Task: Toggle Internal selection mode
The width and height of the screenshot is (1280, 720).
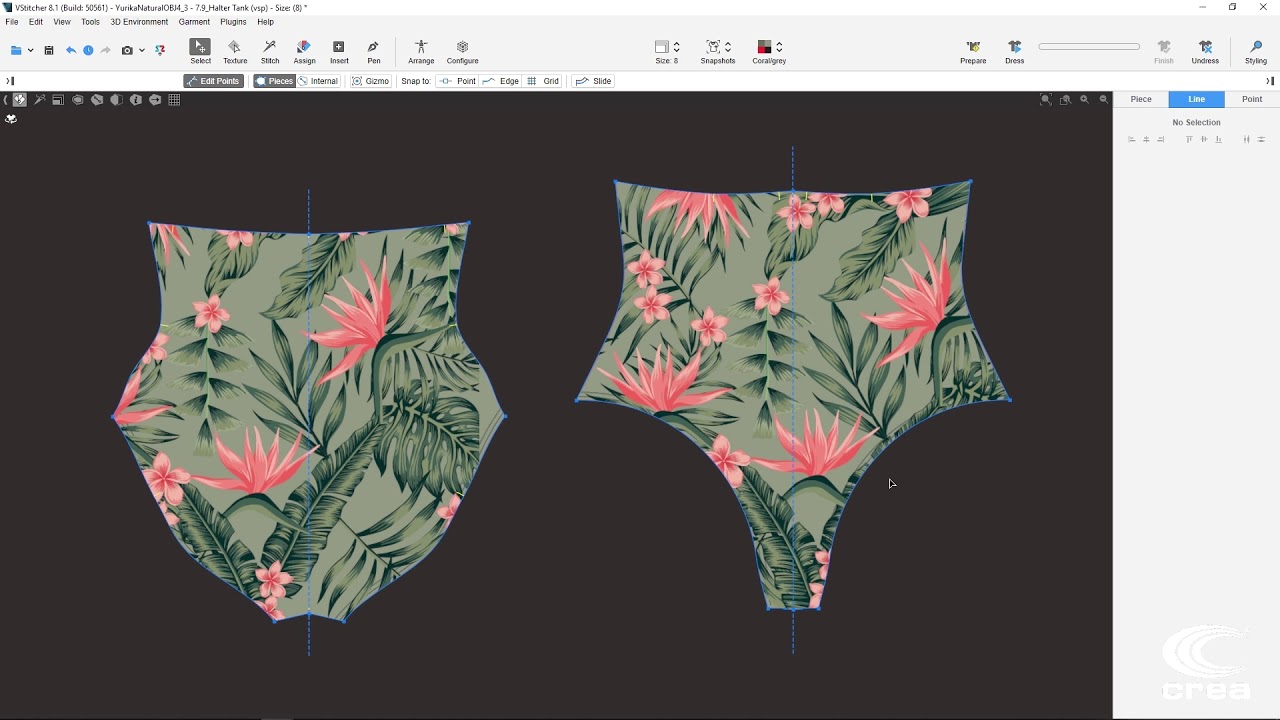Action: pos(319,81)
